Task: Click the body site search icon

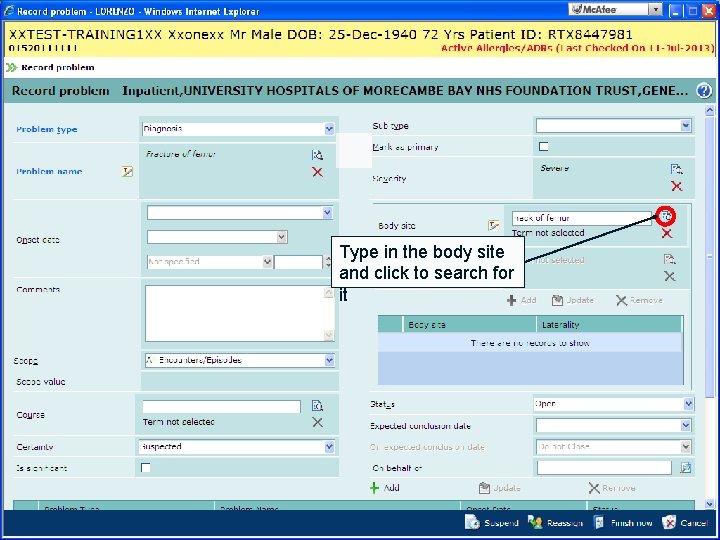Action: pyautogui.click(x=665, y=216)
